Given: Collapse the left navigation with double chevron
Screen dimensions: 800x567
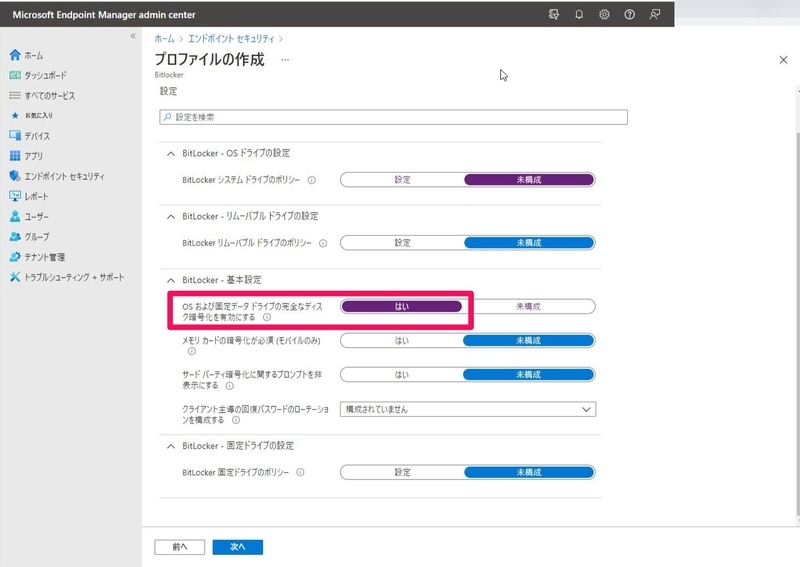Looking at the screenshot, I should [x=133, y=36].
